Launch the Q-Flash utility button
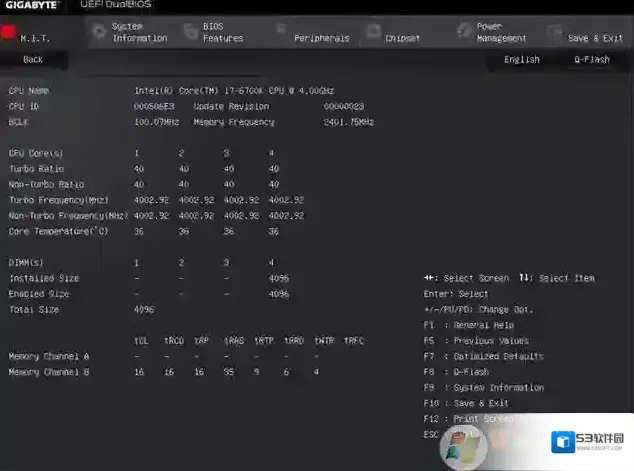The image size is (634, 471). point(590,60)
